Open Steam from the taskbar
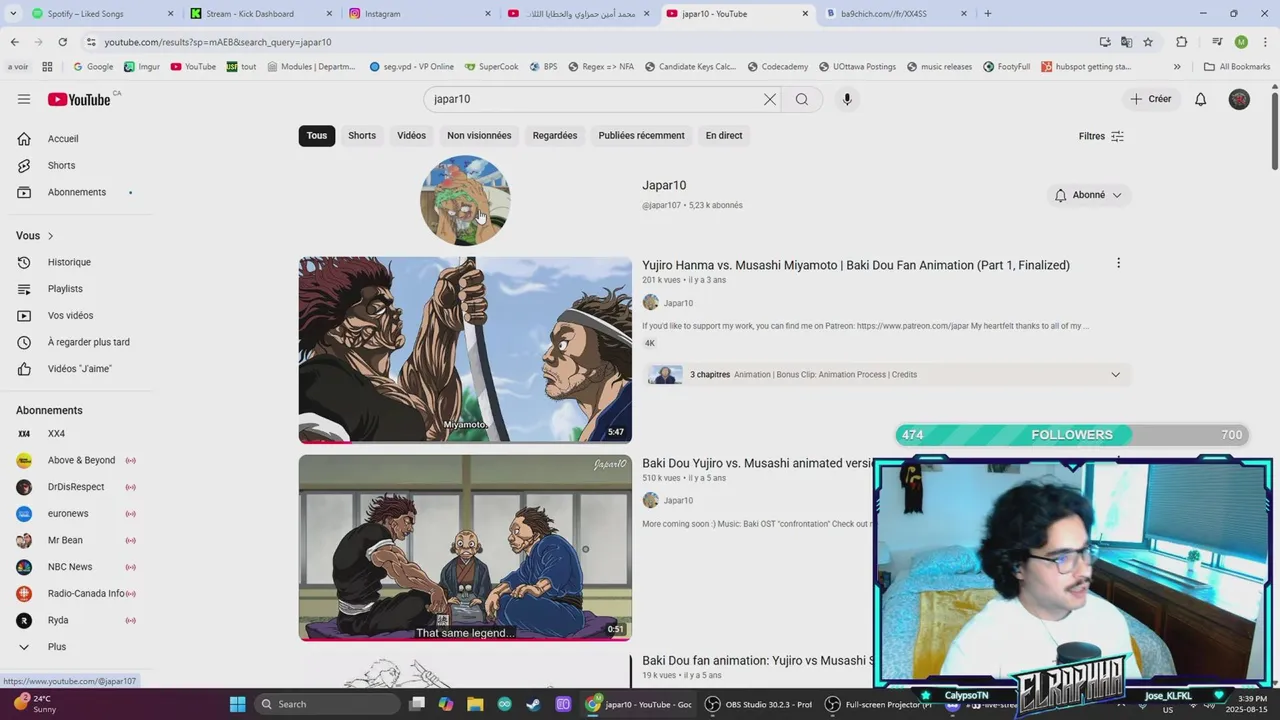 [x=534, y=704]
